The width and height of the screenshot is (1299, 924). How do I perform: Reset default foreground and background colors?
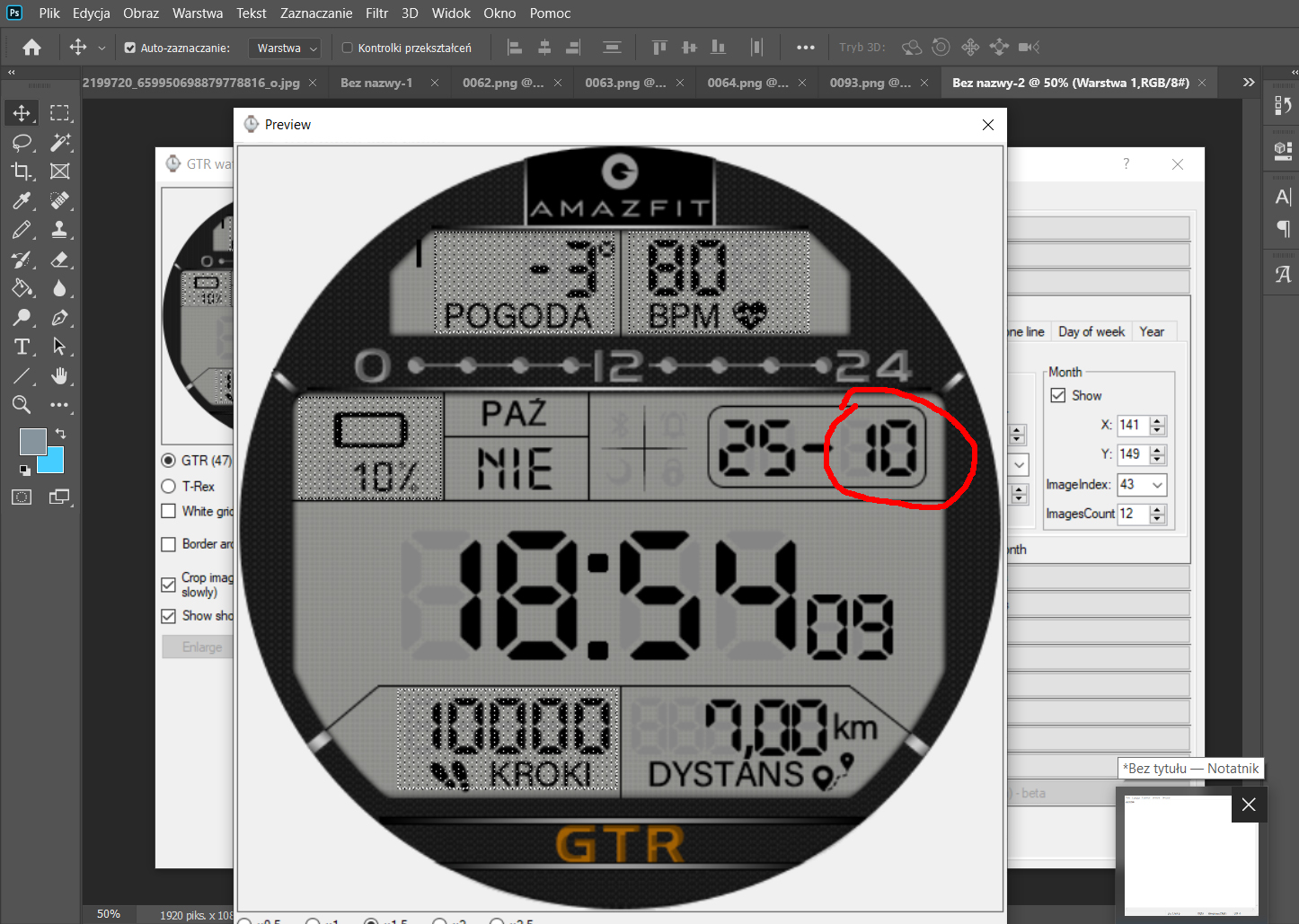click(x=24, y=470)
